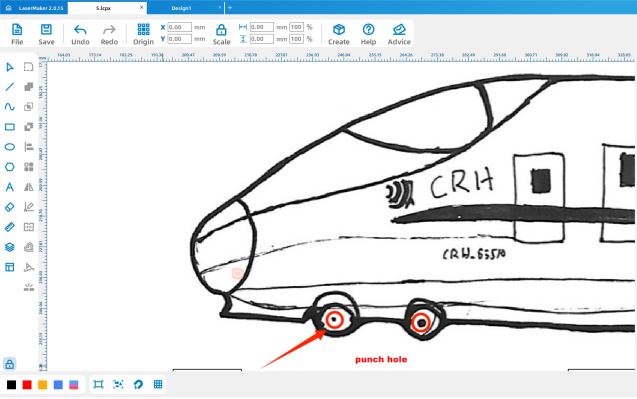Open the Help menu
637x399 pixels.
pos(368,34)
